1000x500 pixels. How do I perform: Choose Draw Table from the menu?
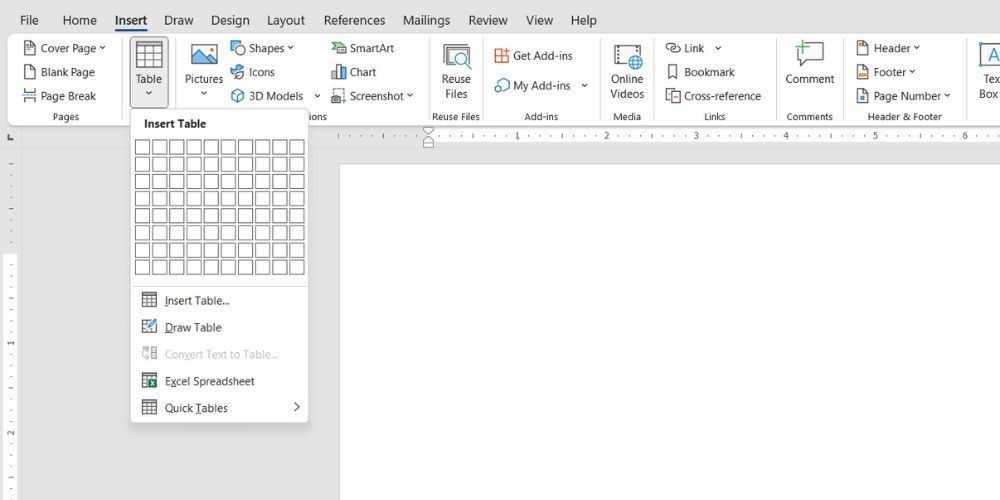click(x=219, y=327)
